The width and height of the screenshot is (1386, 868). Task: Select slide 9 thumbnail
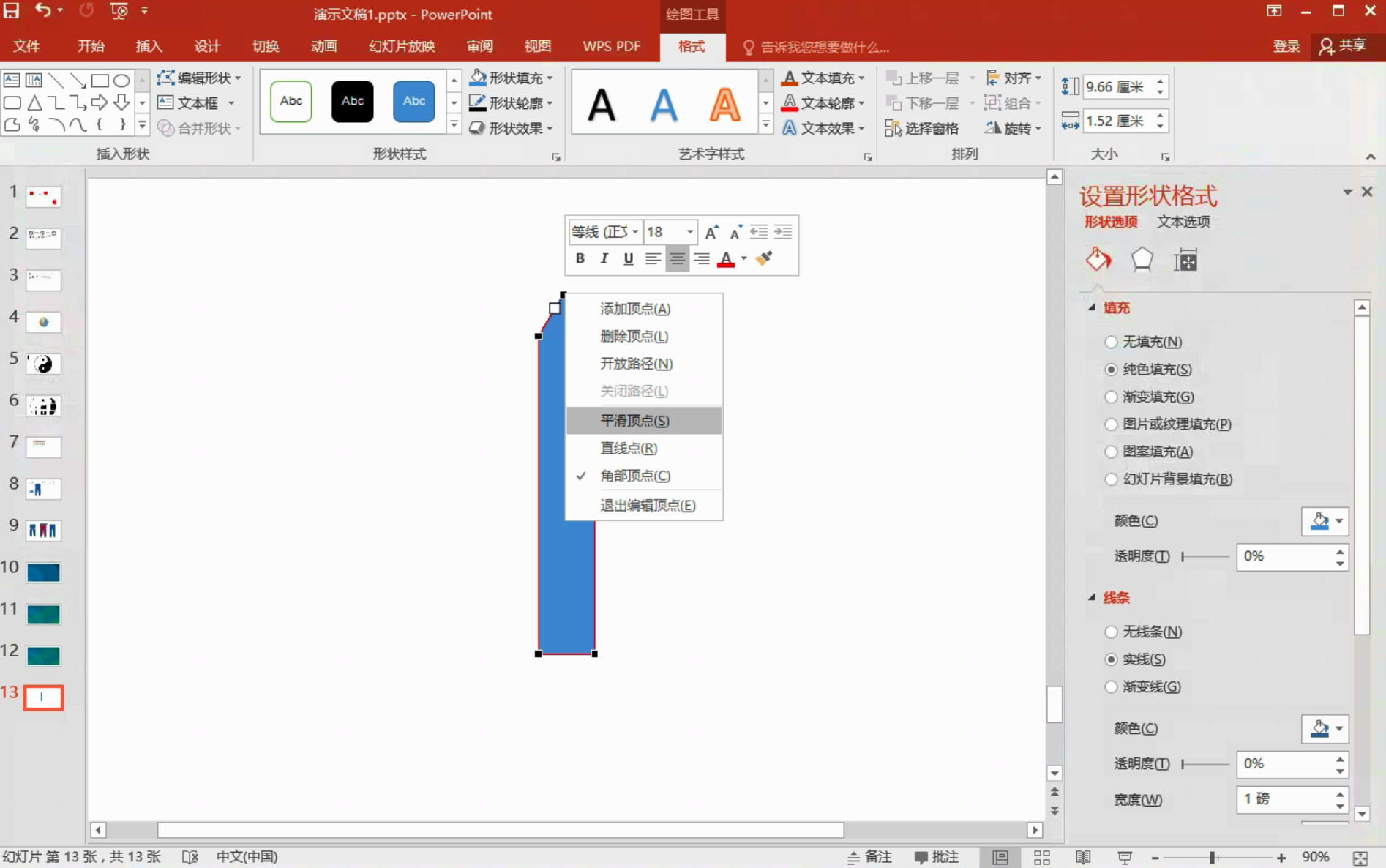[43, 530]
